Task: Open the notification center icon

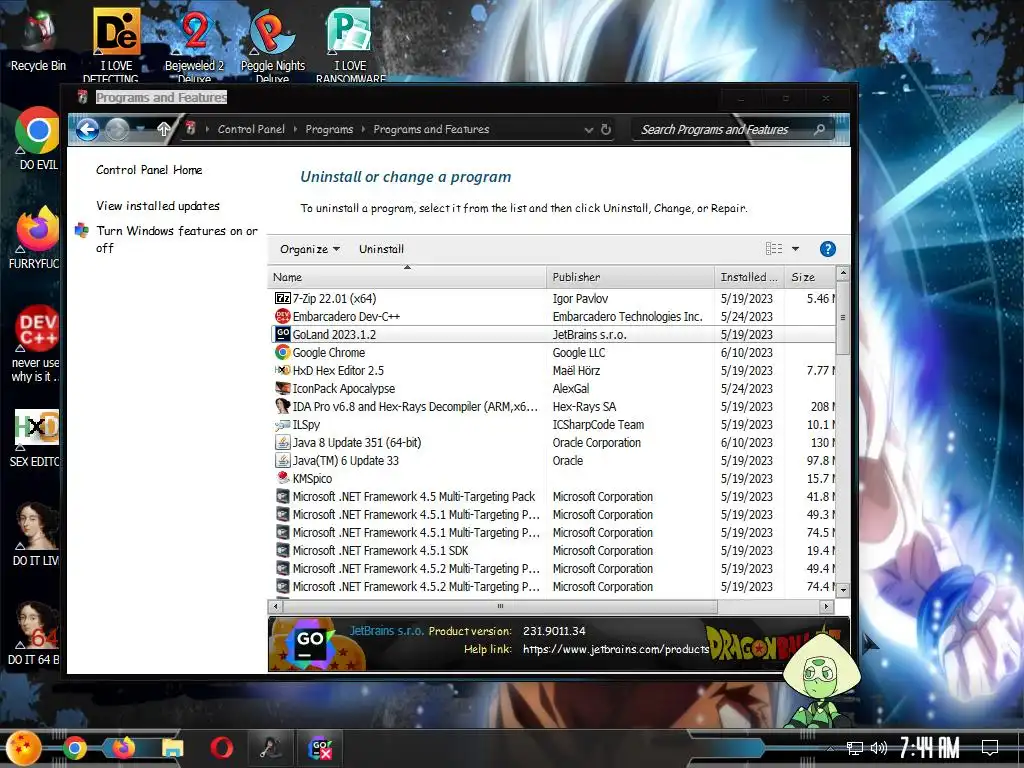Action: point(990,747)
